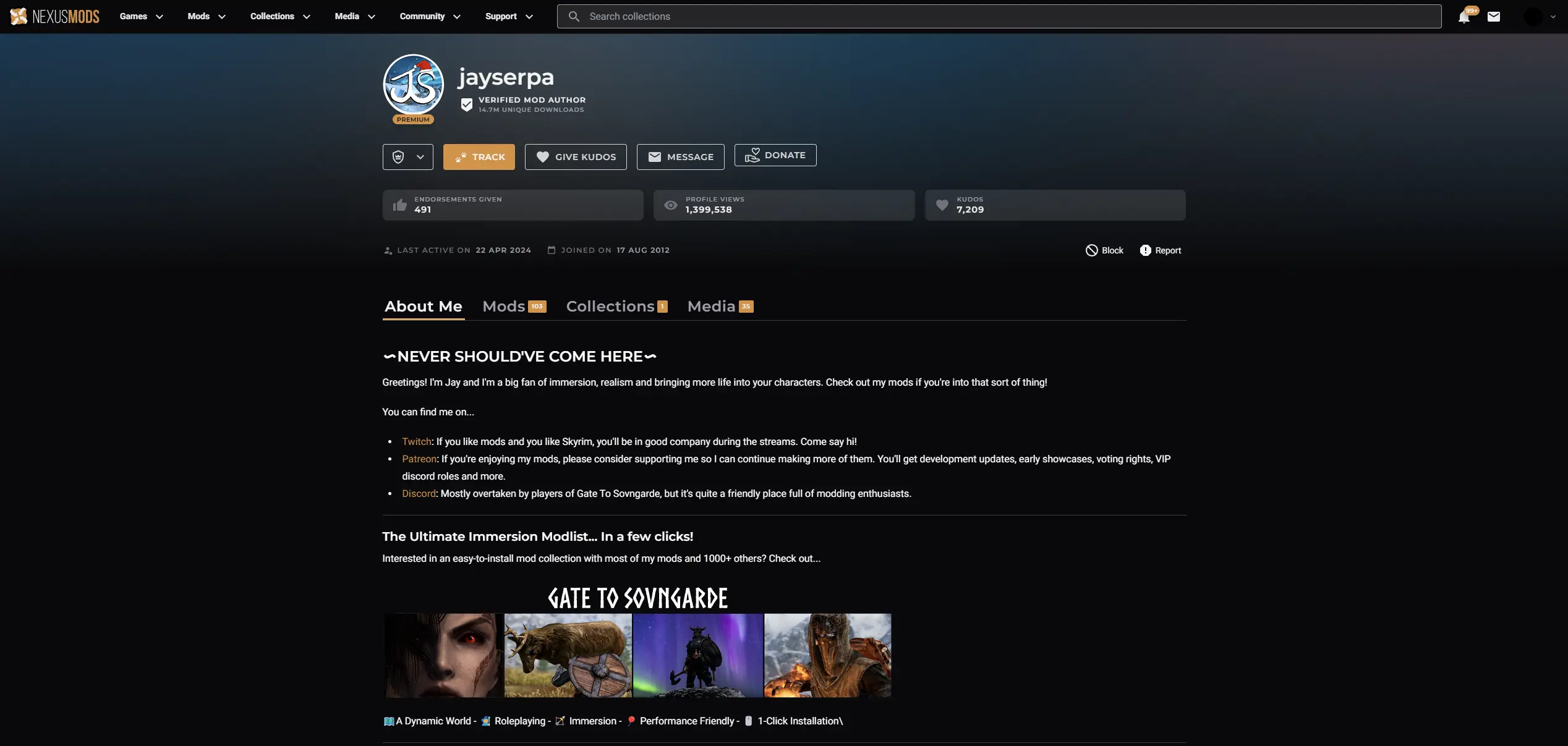Open the notifications bell icon
The height and width of the screenshot is (746, 1568).
click(x=1464, y=17)
